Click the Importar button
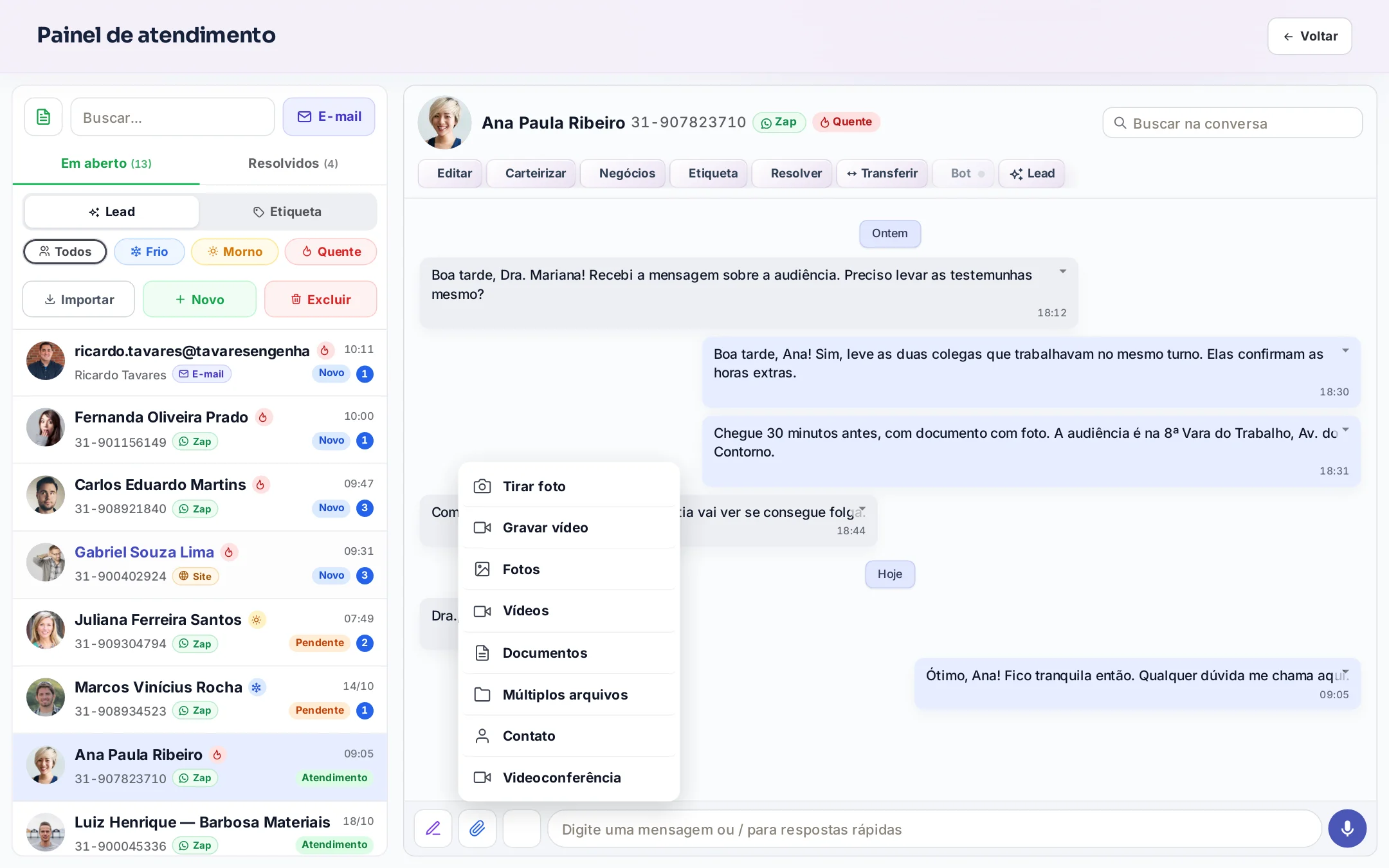This screenshot has width=1389, height=868. (x=78, y=299)
